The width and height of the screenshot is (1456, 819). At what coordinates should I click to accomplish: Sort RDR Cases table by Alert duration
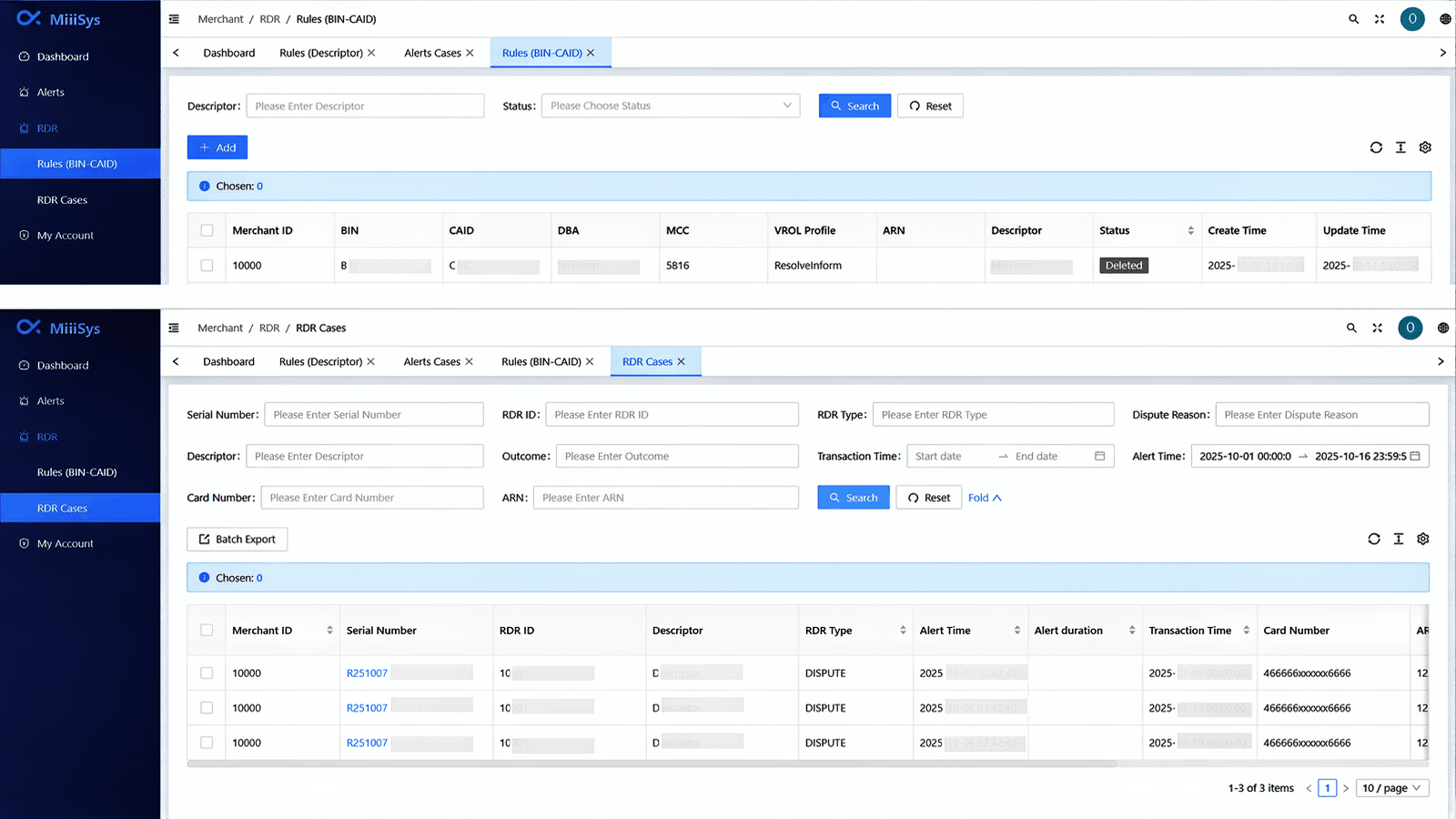click(x=1132, y=631)
